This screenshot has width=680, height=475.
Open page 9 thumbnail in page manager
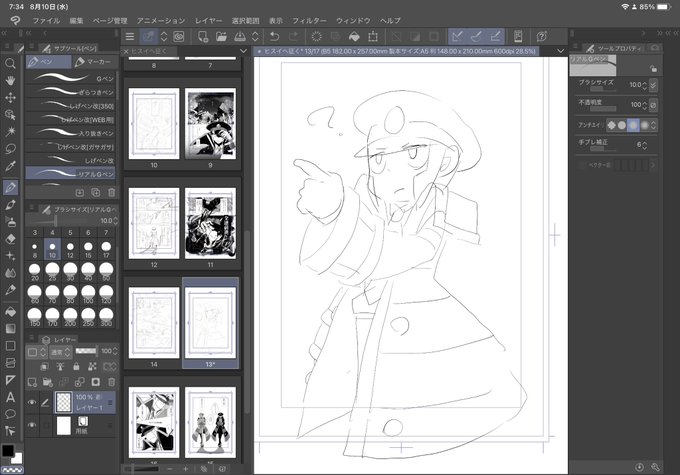click(210, 124)
